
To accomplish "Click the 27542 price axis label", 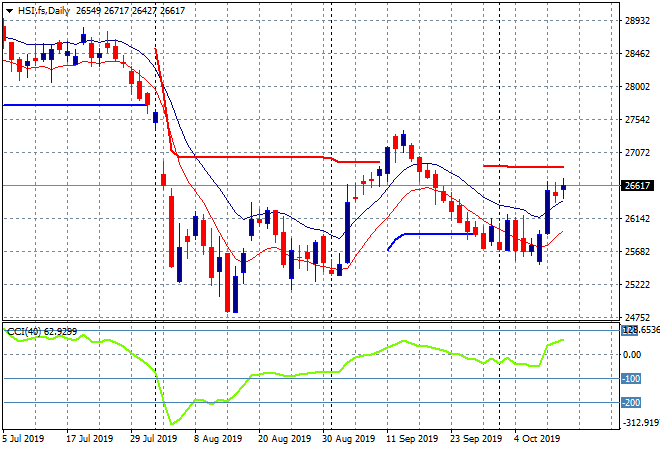I will (637, 120).
